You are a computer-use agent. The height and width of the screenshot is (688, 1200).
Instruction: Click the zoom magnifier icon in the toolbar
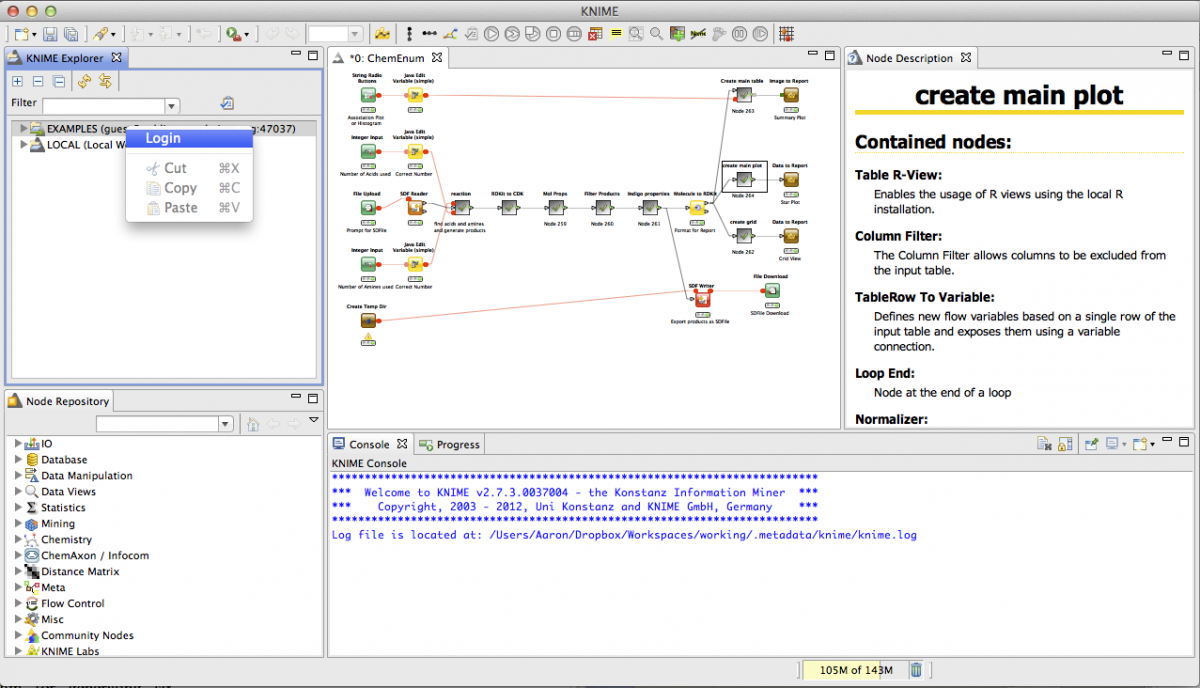coord(655,32)
